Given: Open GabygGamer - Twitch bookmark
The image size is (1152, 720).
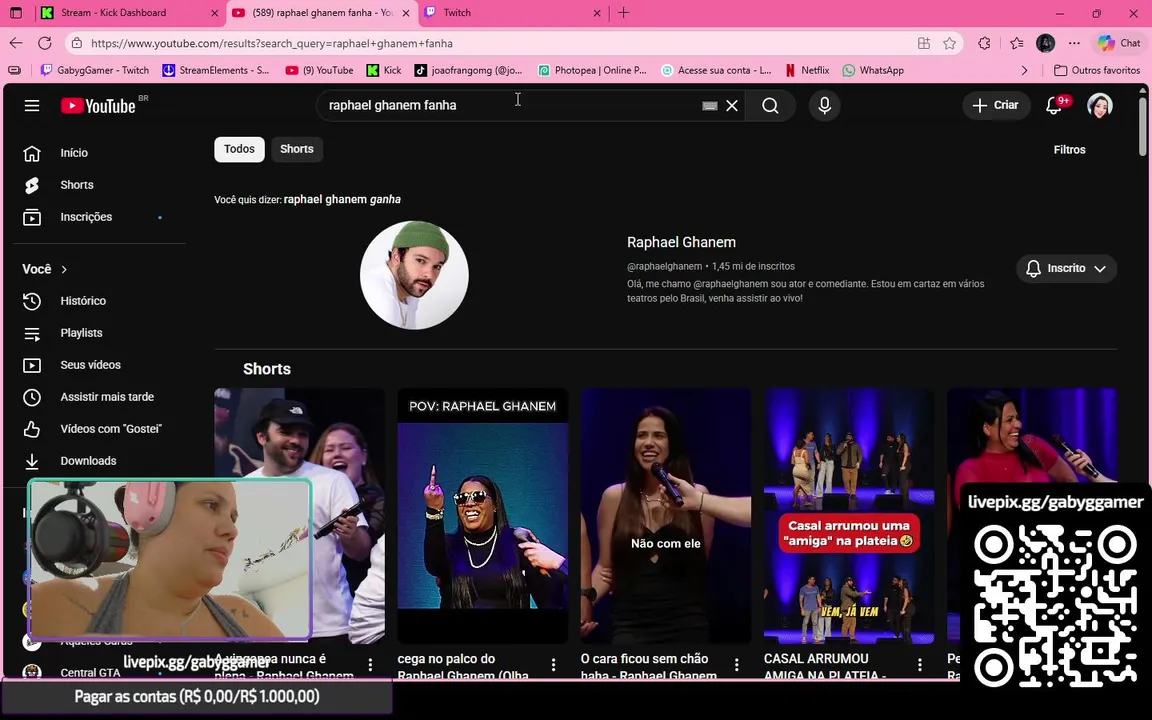Looking at the screenshot, I should [x=95, y=71].
